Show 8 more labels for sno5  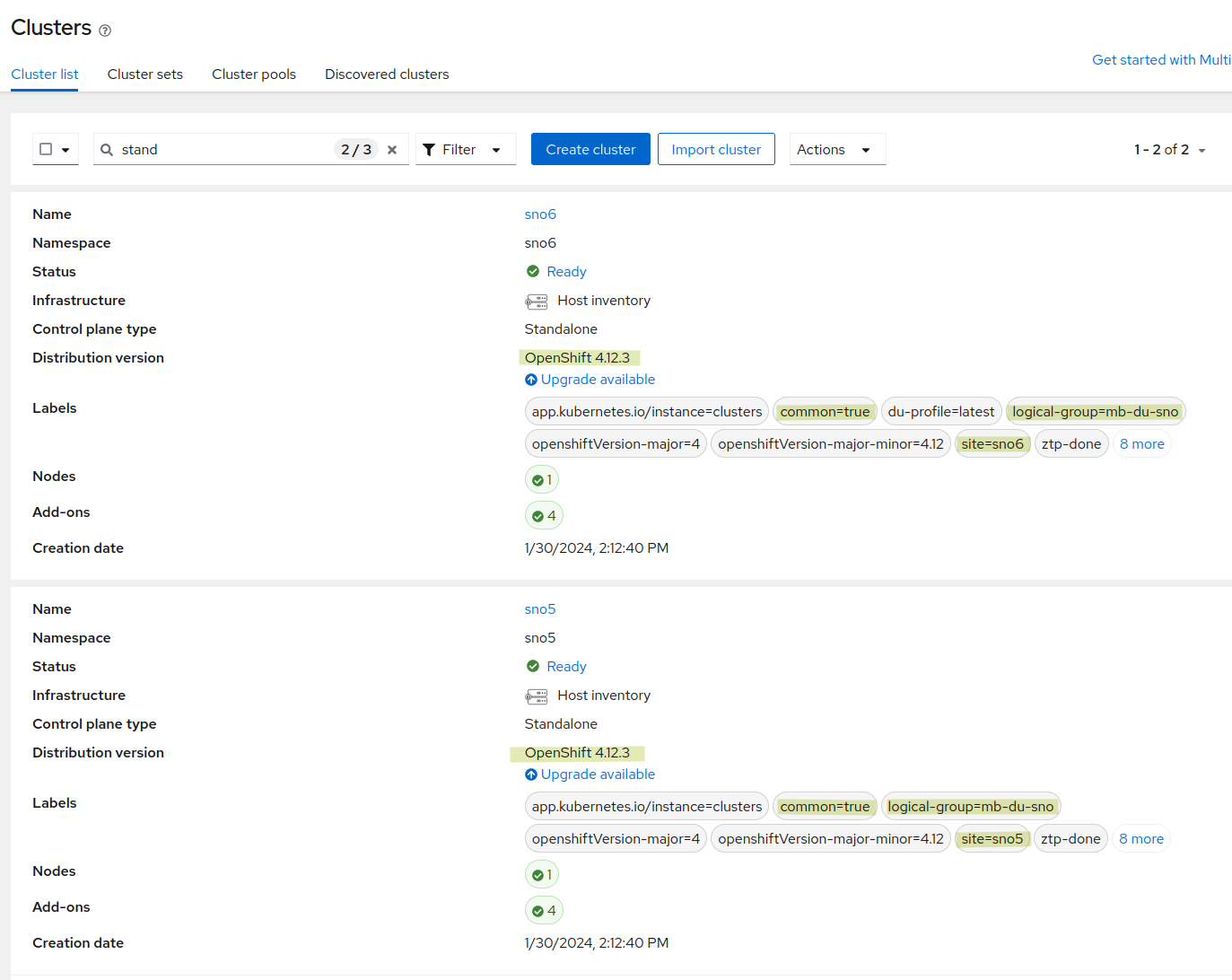(x=1140, y=839)
